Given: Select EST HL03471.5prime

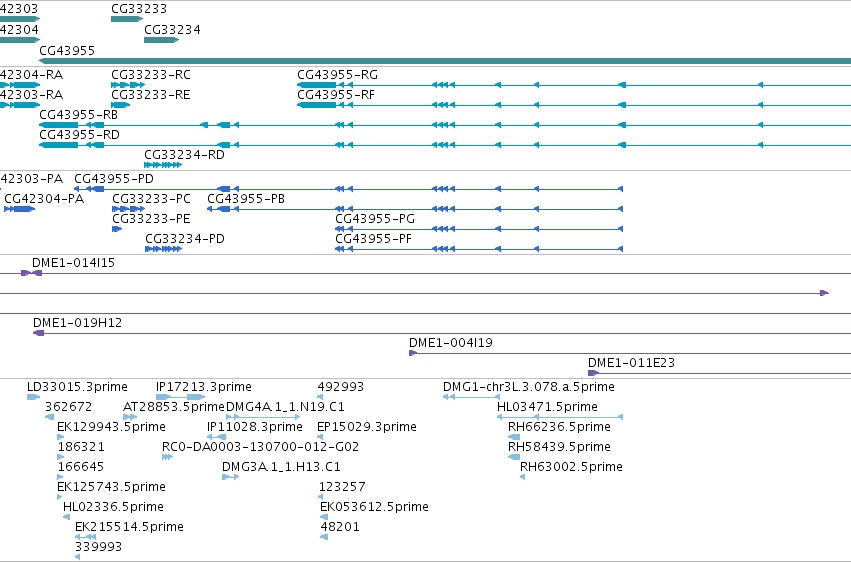Looking at the screenshot, I should coord(560,417).
